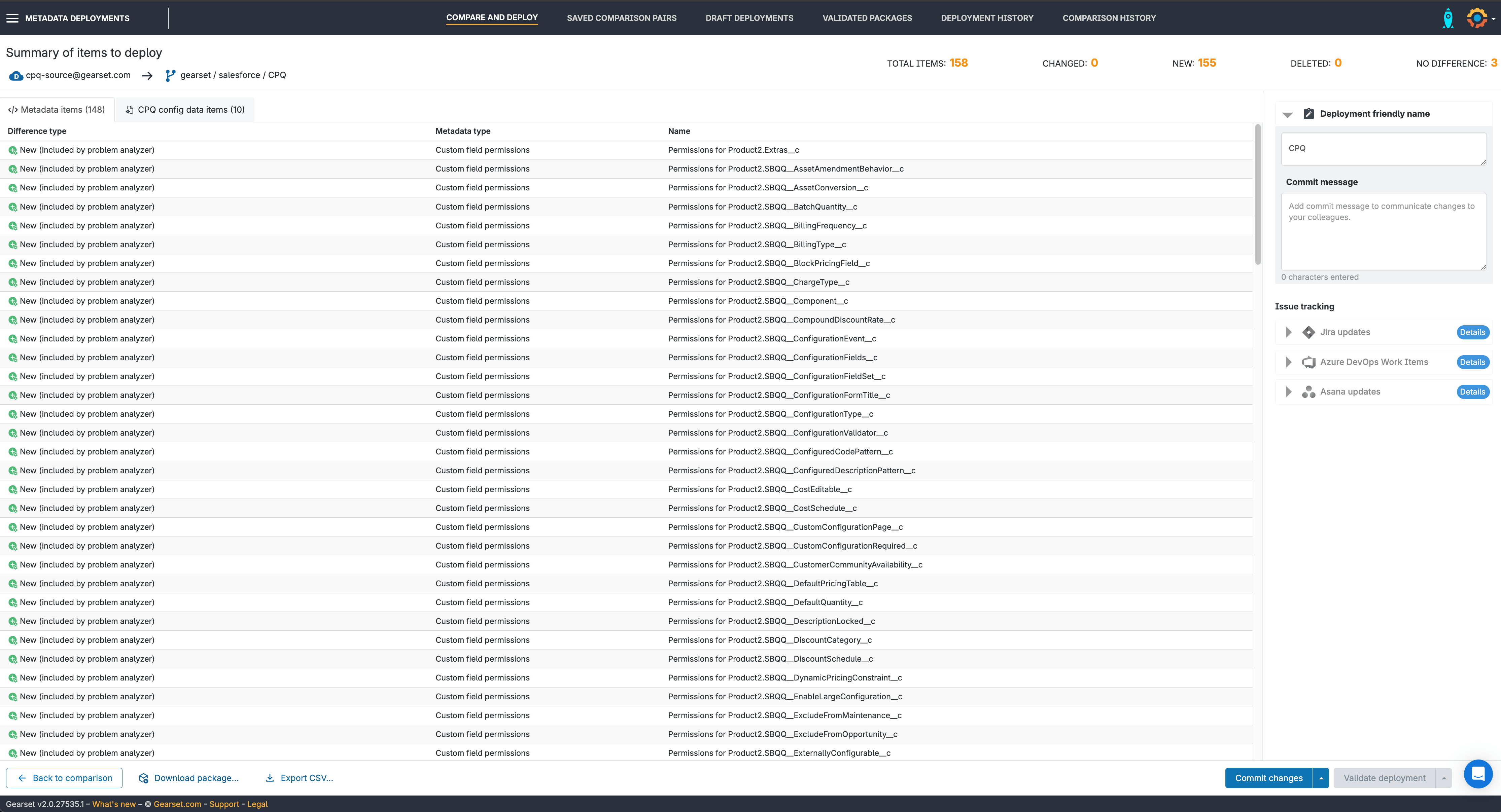
Task: Click the Back to comparison button
Action: (x=64, y=778)
